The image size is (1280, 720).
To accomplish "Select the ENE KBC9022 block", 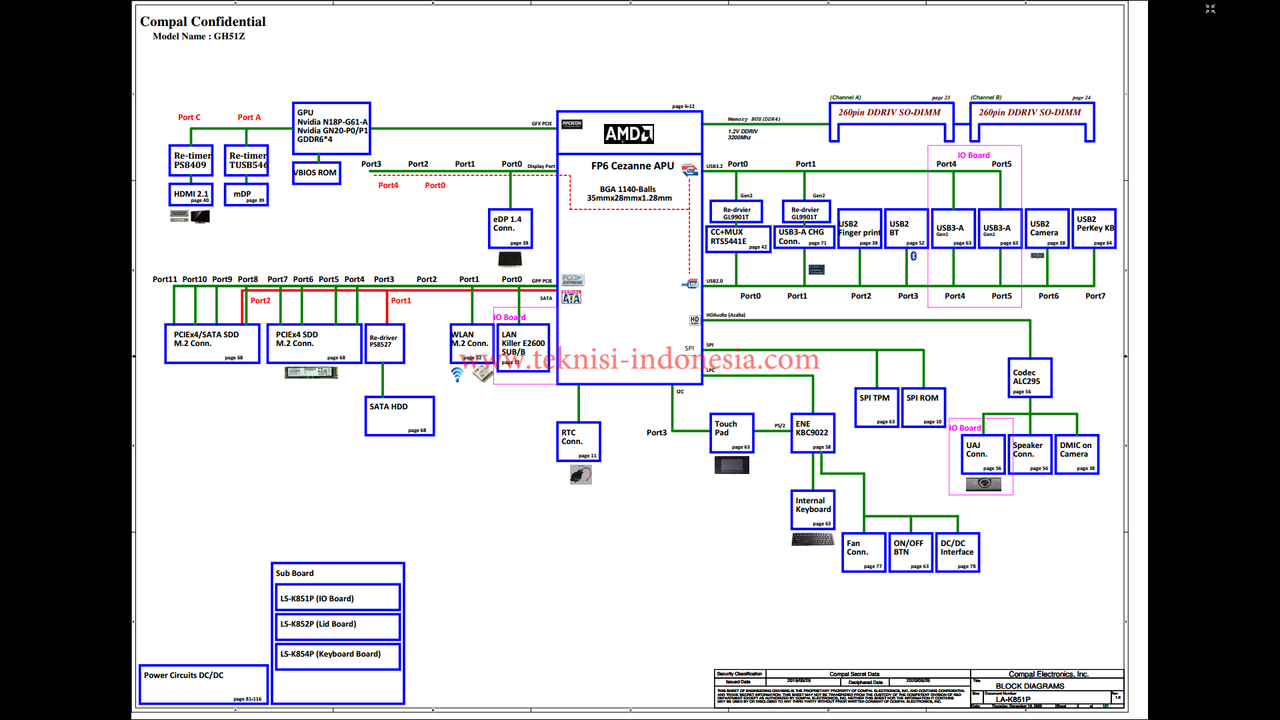I will [x=813, y=432].
